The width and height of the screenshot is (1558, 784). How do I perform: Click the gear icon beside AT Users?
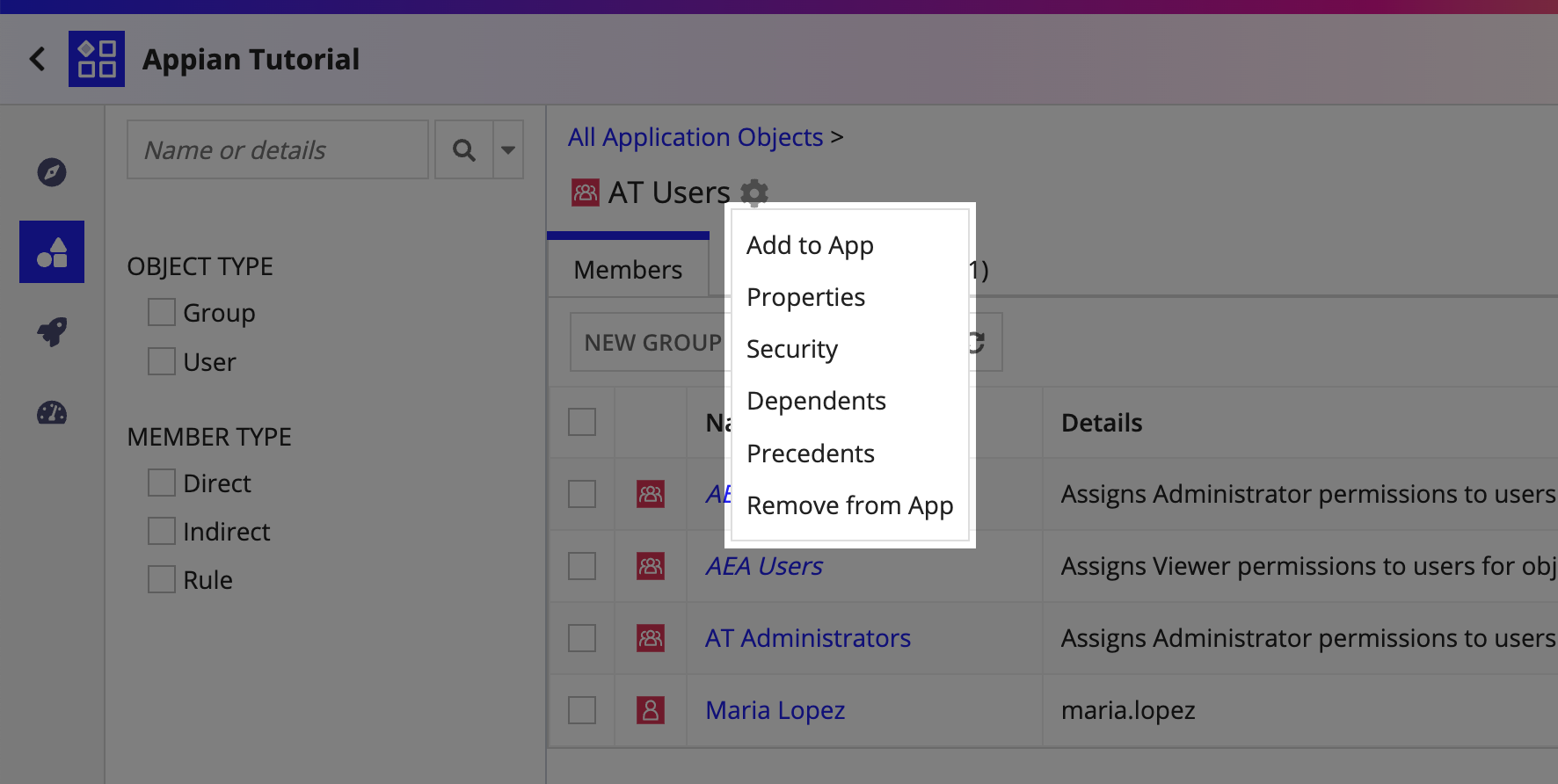point(754,192)
